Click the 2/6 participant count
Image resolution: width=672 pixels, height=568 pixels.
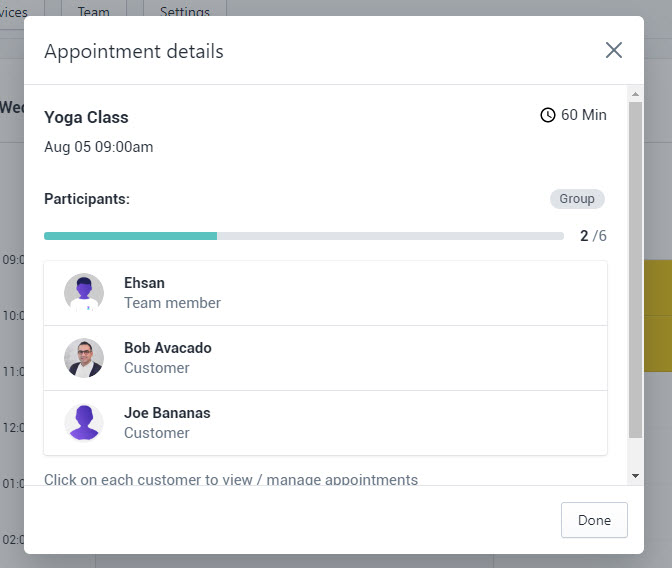click(593, 236)
